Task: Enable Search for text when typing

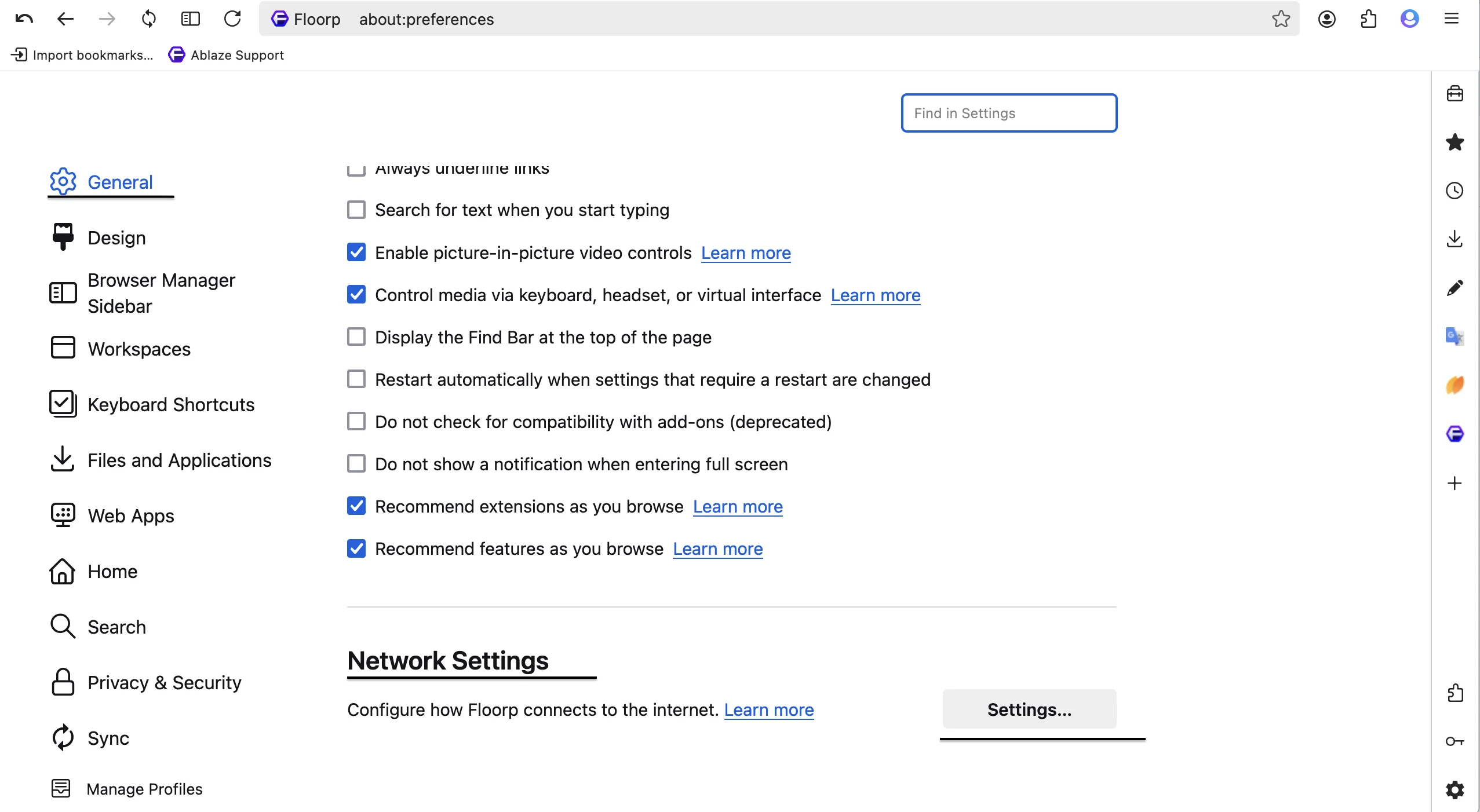Action: click(356, 210)
